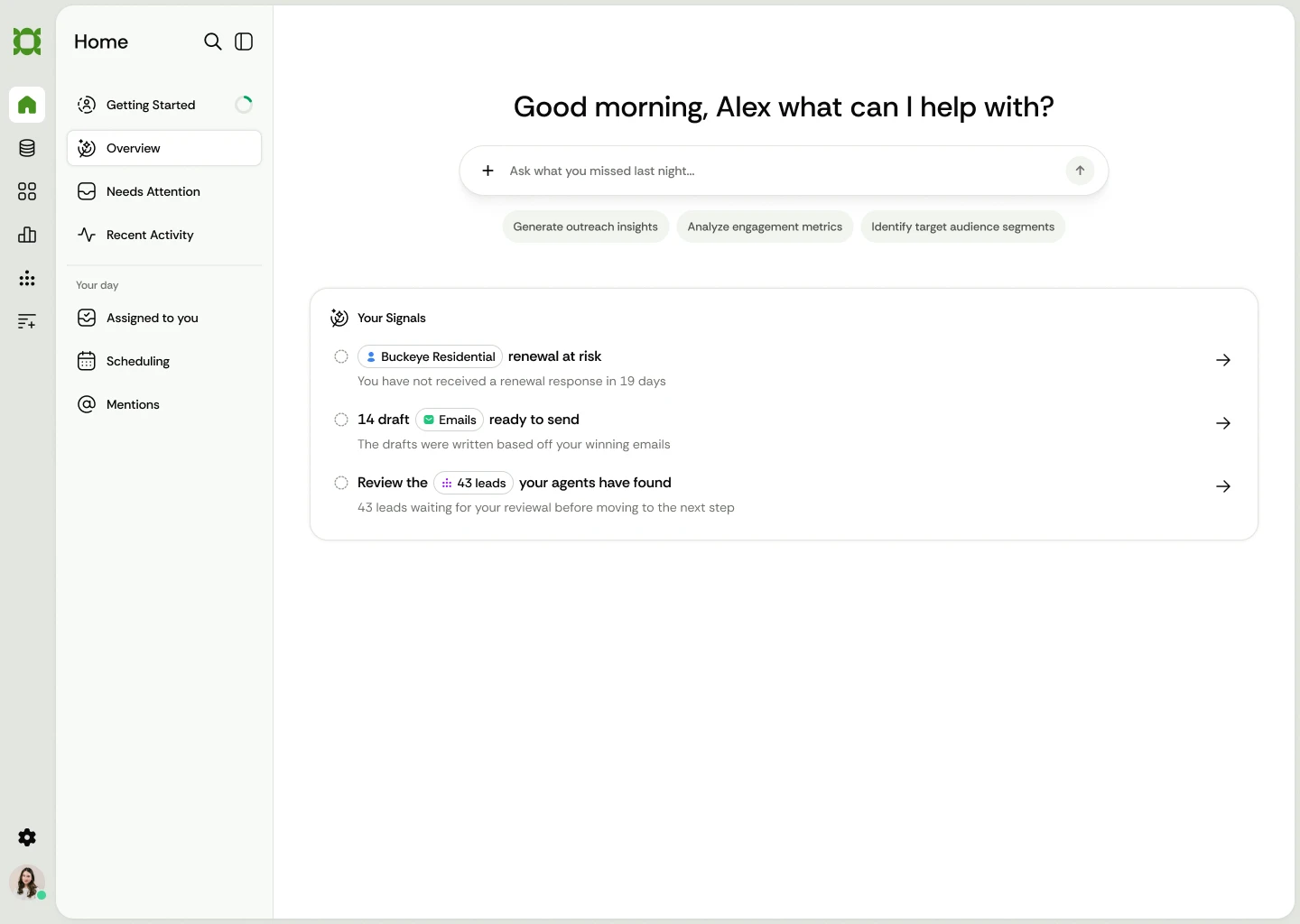The height and width of the screenshot is (924, 1300).
Task: Open the draft emails signal arrow
Action: click(1223, 423)
